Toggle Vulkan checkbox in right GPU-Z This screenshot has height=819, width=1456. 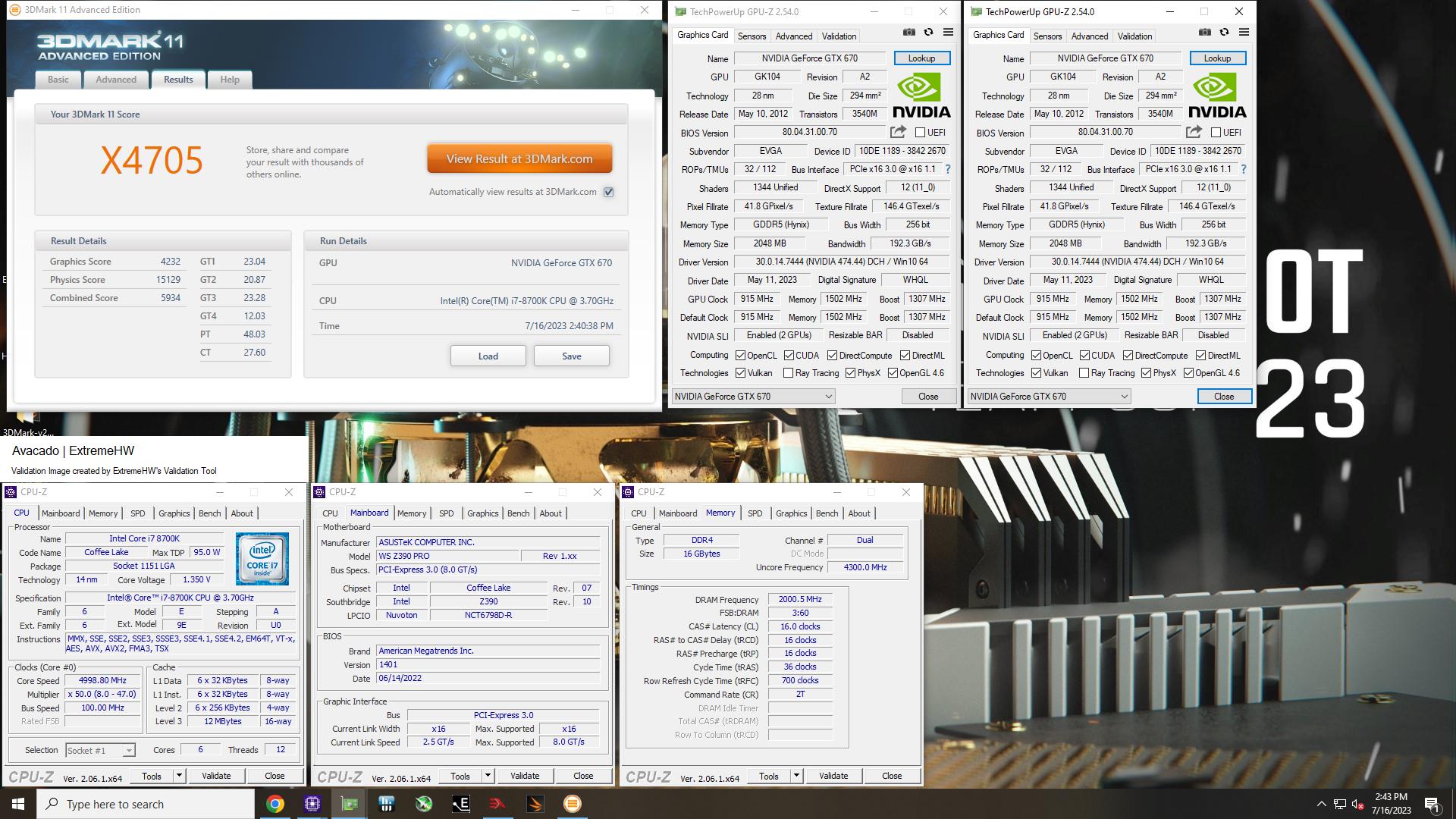(x=1037, y=372)
